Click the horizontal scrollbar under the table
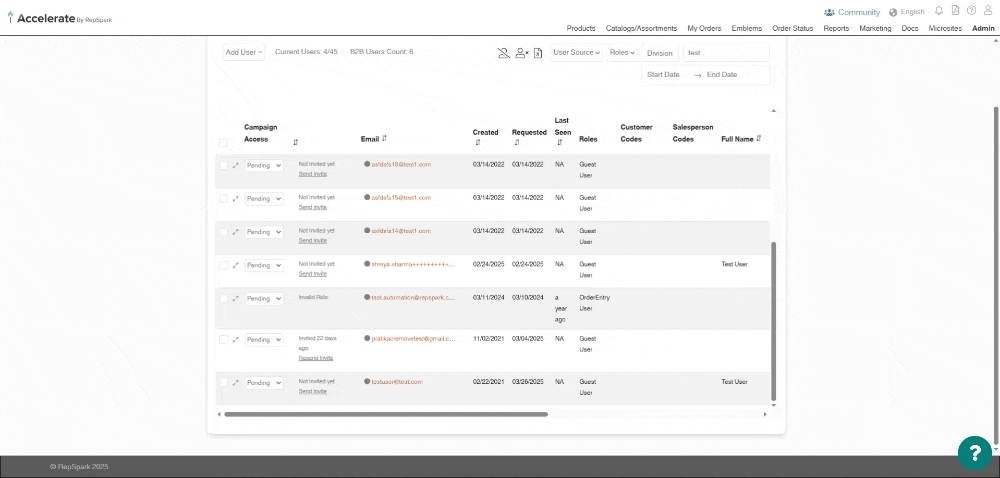 [x=386, y=414]
